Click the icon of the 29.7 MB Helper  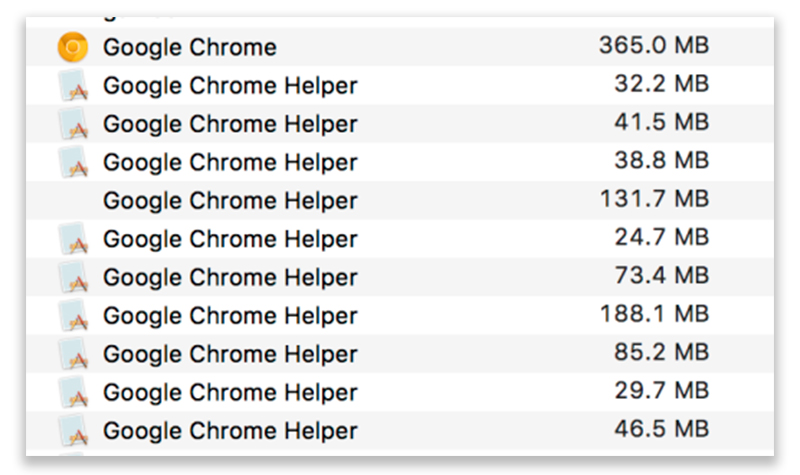click(x=73, y=392)
